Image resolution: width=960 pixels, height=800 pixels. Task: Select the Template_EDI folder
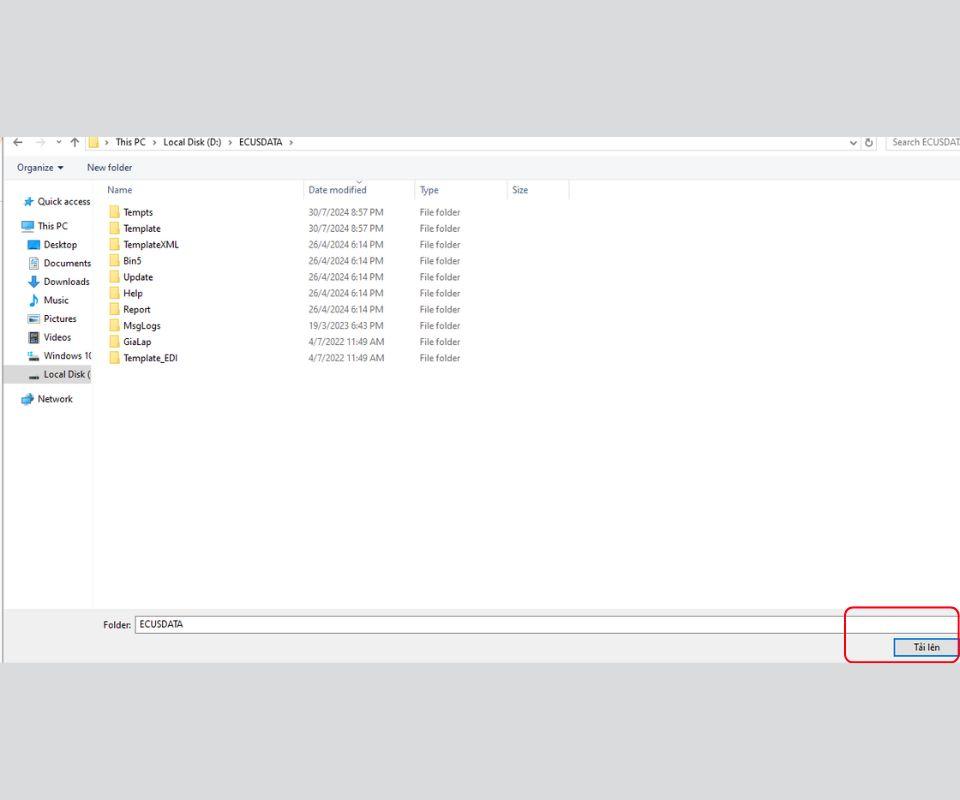150,358
